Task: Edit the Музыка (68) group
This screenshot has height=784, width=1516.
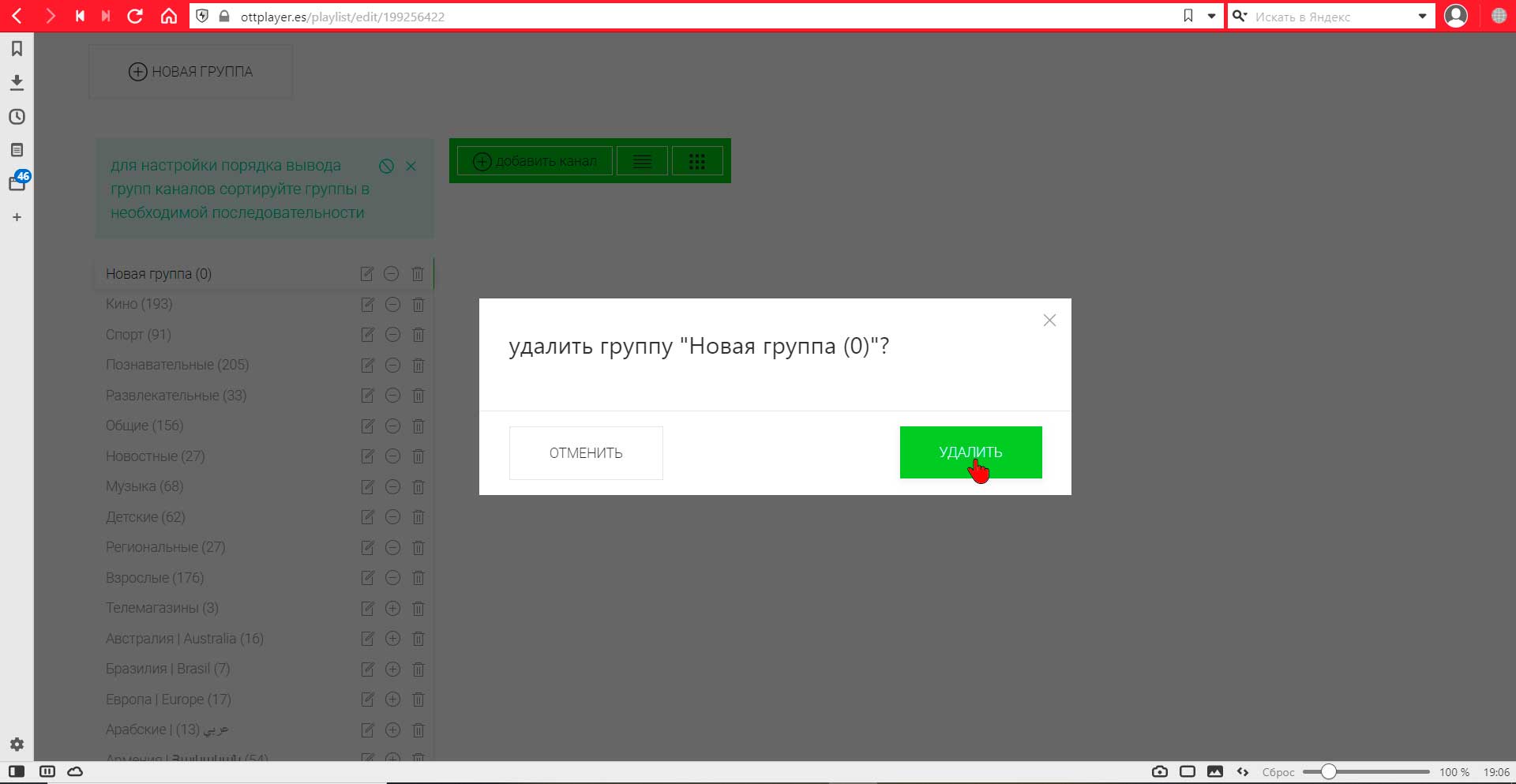Action: coord(367,486)
